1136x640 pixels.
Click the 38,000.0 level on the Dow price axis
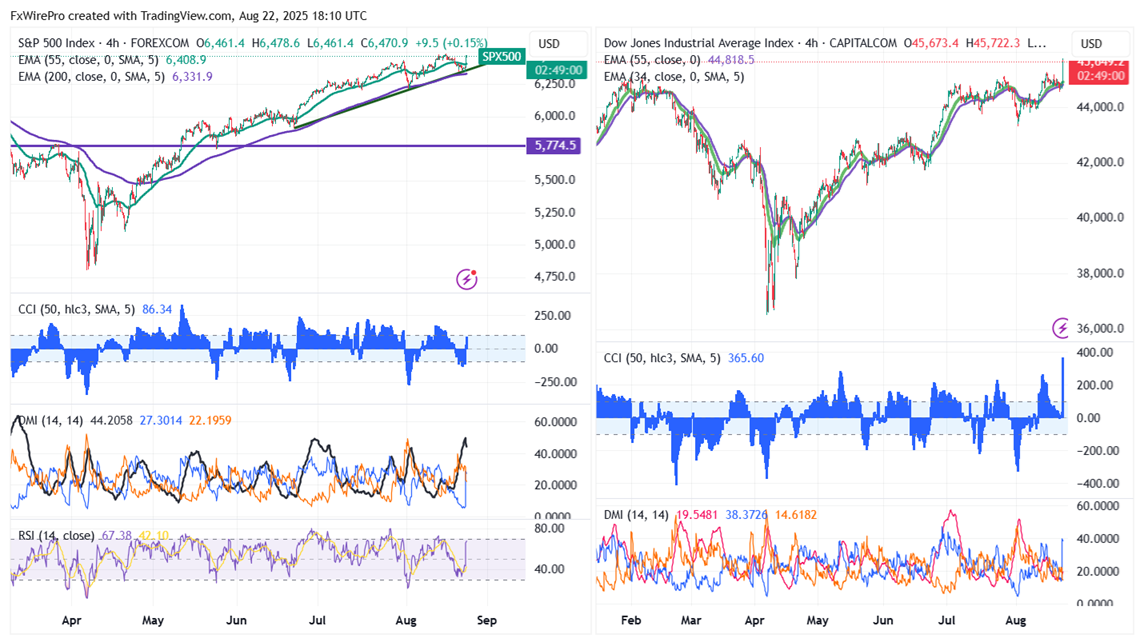point(1100,273)
